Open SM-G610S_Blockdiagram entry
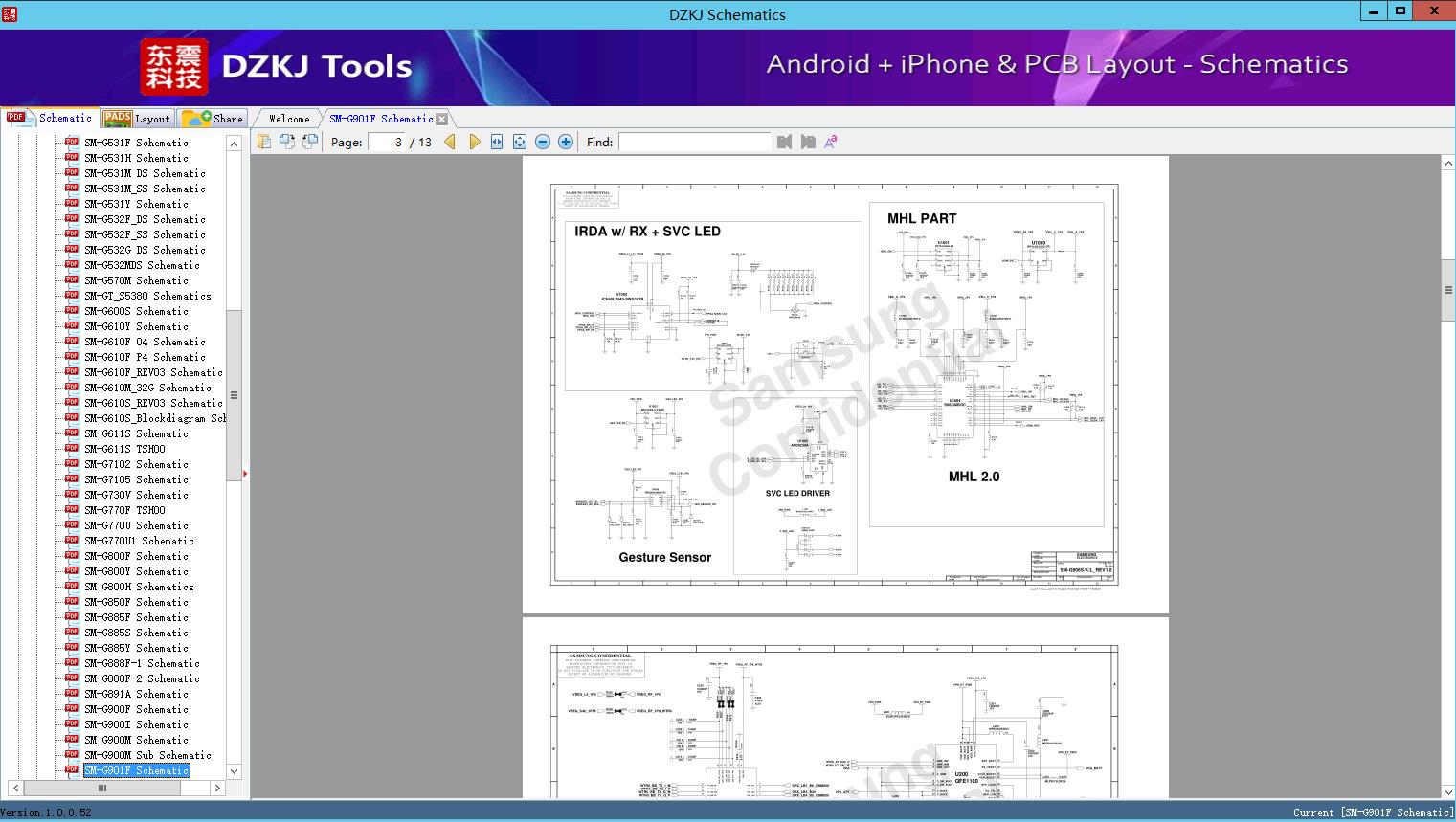The height and width of the screenshot is (822, 1456). point(155,418)
